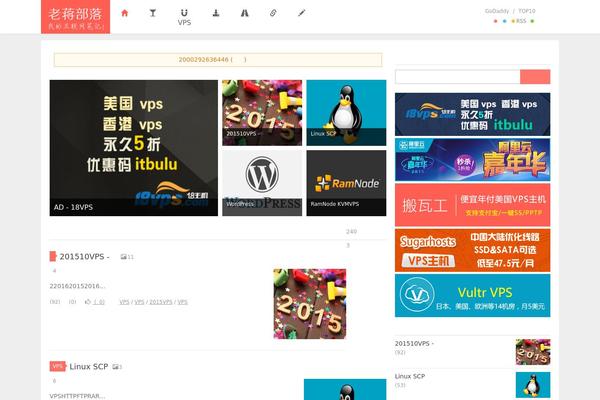Open the Linux SCP article heading
The height and width of the screenshot is (400, 600).
coord(89,367)
